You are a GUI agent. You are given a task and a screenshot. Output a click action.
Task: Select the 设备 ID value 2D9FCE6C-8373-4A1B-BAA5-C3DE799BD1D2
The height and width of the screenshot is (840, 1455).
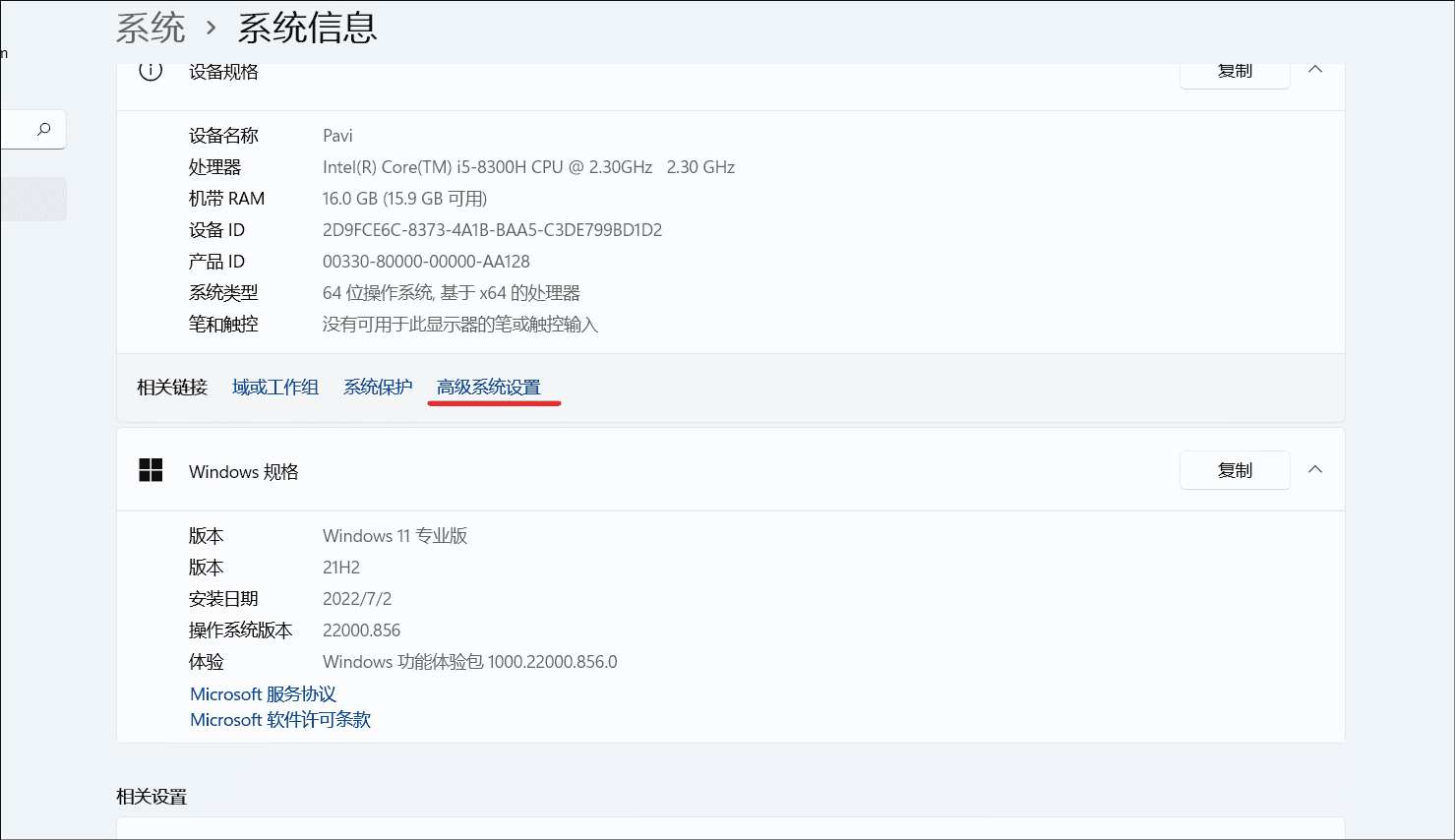click(492, 230)
